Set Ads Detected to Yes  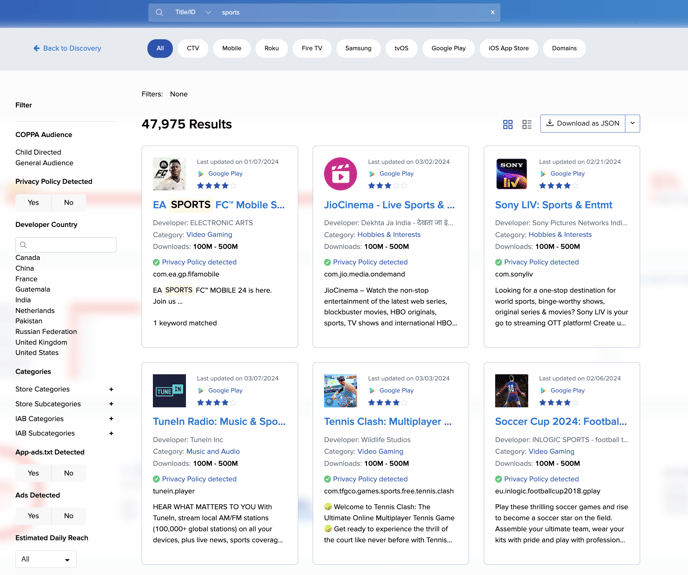point(33,516)
